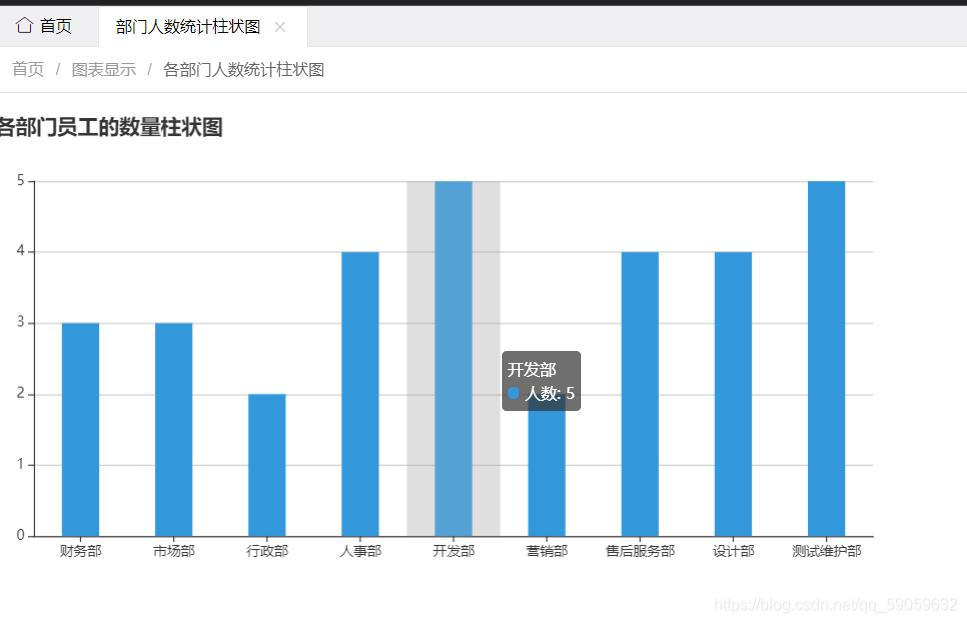
Task: Select the 行政部 bar
Action: click(267, 465)
